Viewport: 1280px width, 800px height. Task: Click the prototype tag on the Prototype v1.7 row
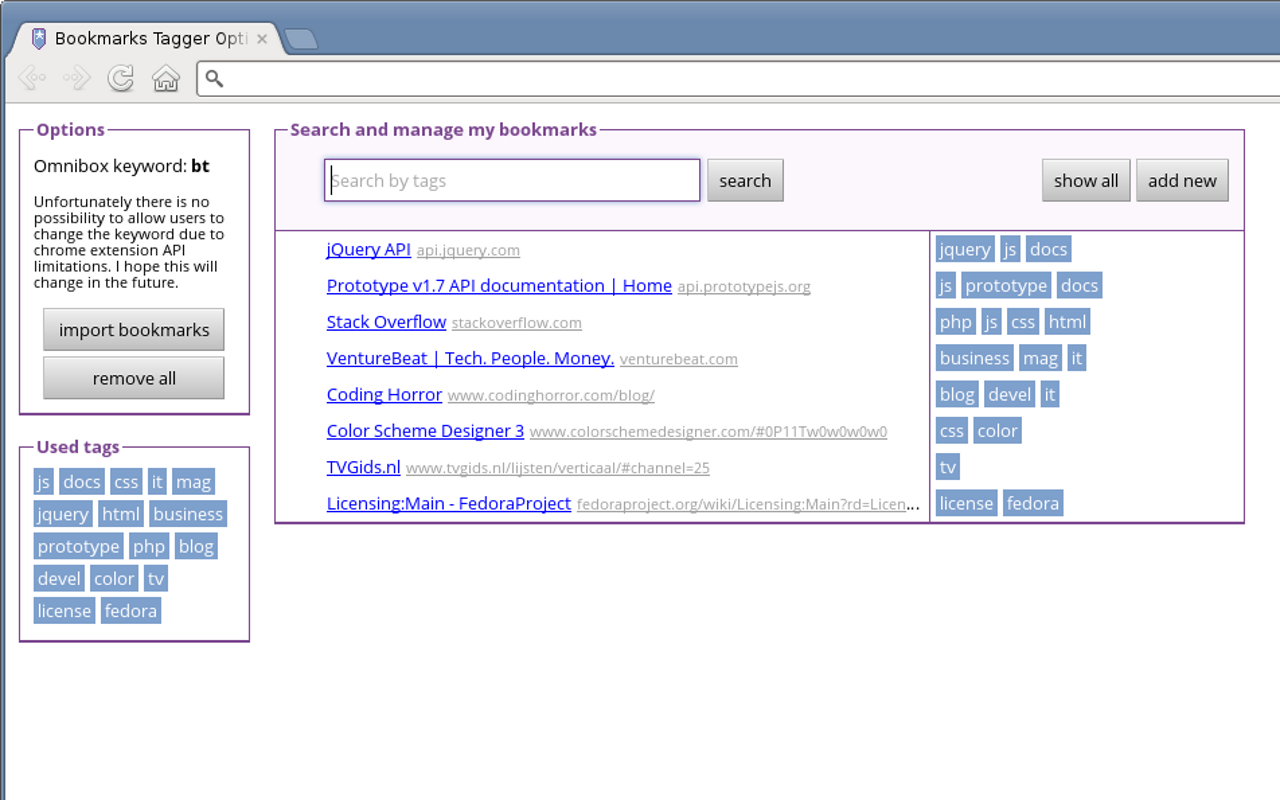click(1006, 286)
